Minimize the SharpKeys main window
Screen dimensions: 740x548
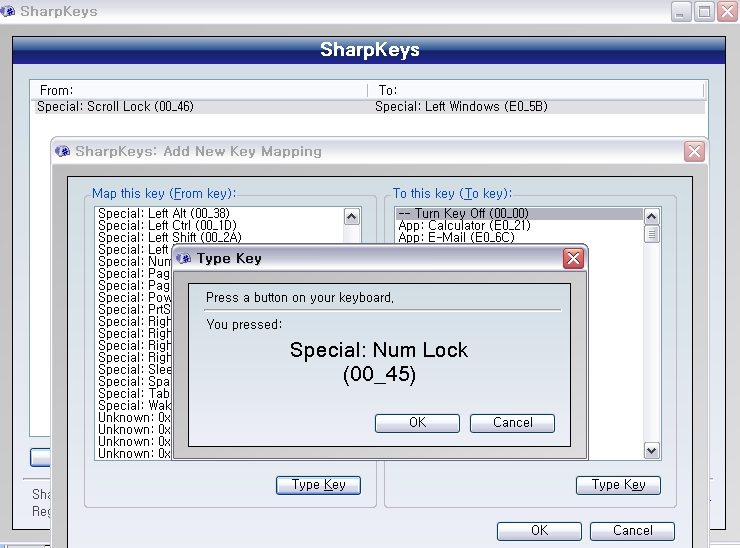click(x=681, y=11)
